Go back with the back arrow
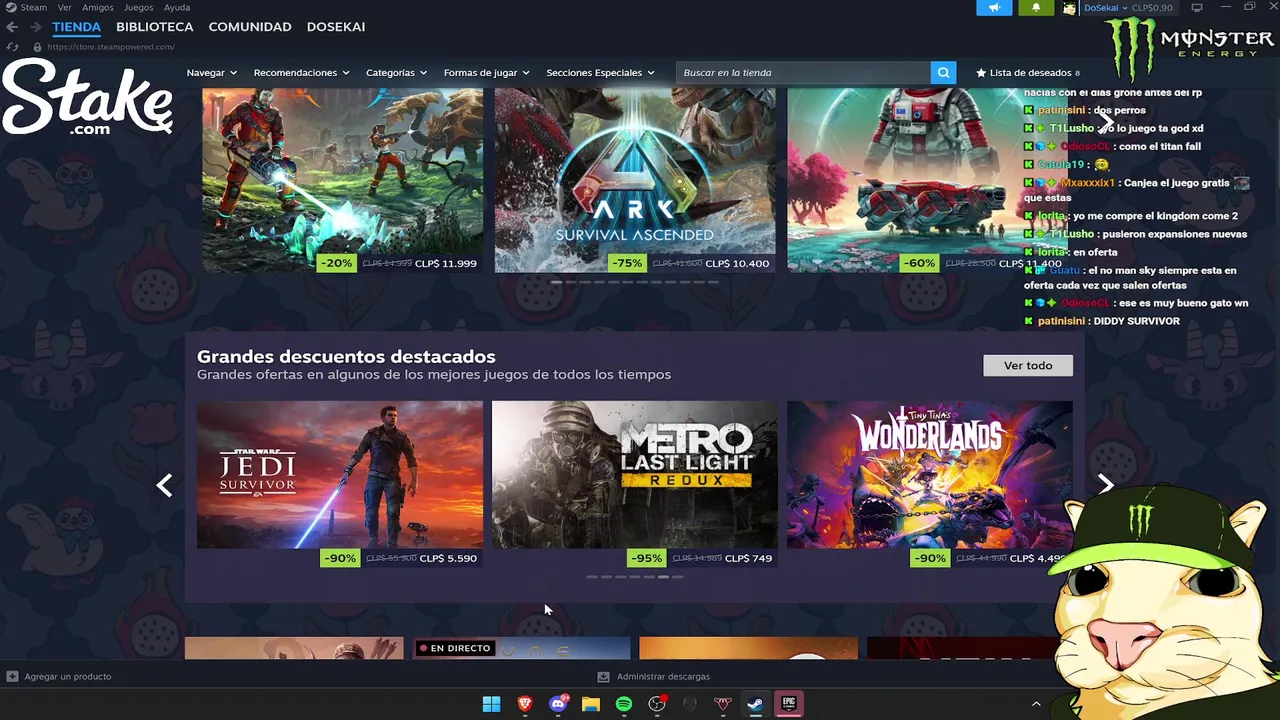This screenshot has width=1280, height=720. coord(12,27)
